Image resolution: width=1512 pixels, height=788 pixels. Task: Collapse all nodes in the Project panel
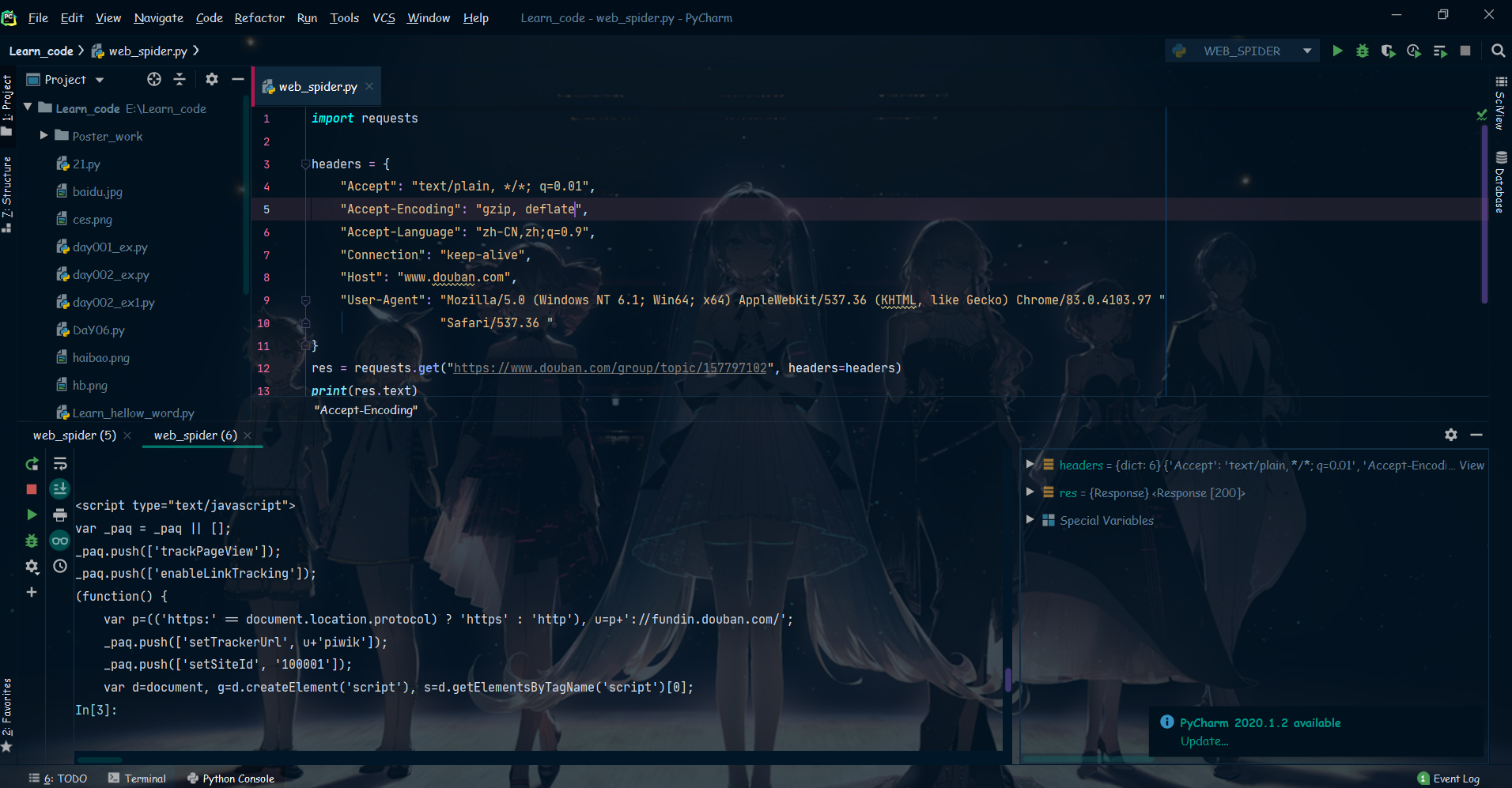tap(180, 79)
